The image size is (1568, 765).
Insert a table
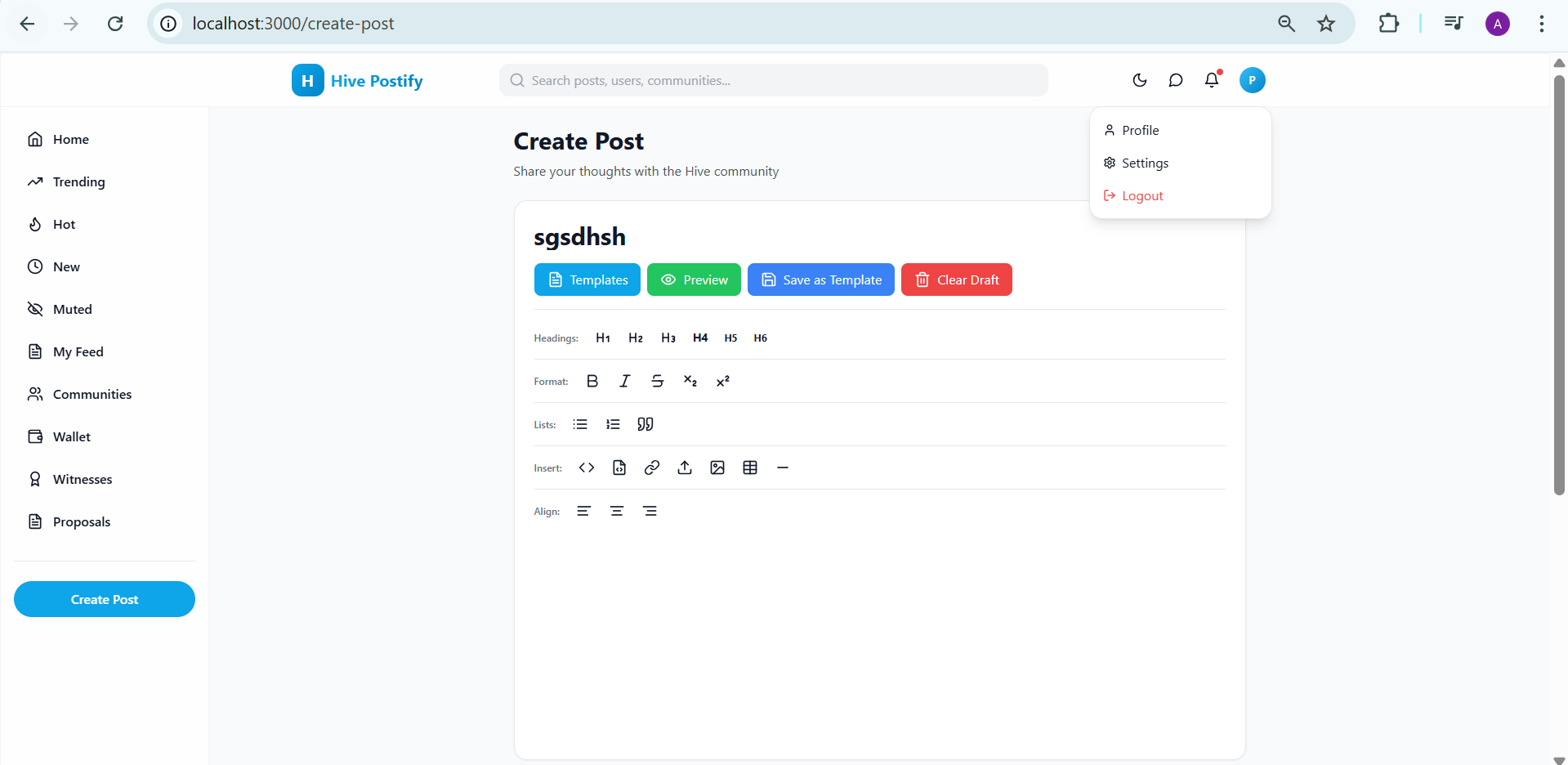(750, 467)
